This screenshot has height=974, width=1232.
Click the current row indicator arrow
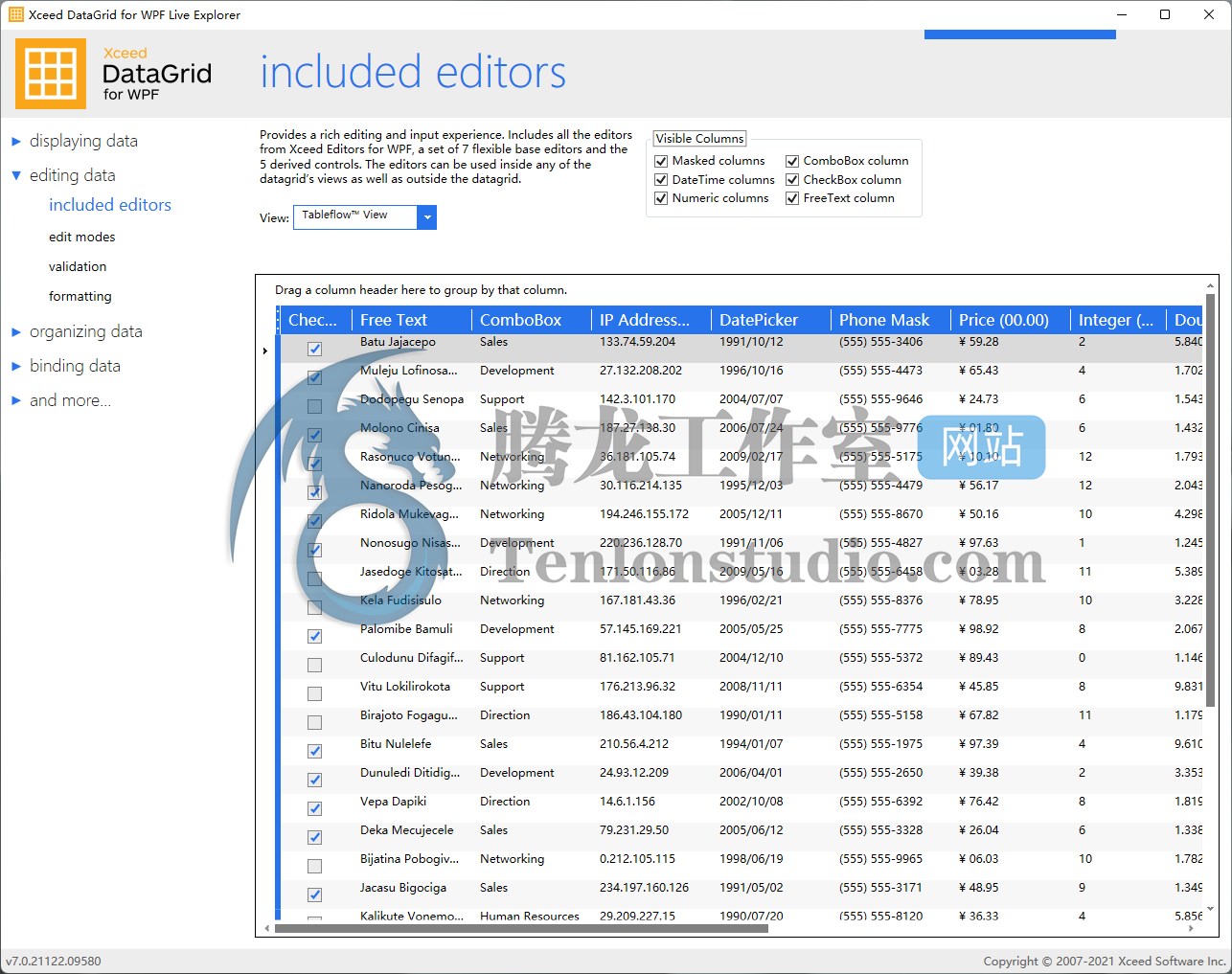pyautogui.click(x=265, y=351)
